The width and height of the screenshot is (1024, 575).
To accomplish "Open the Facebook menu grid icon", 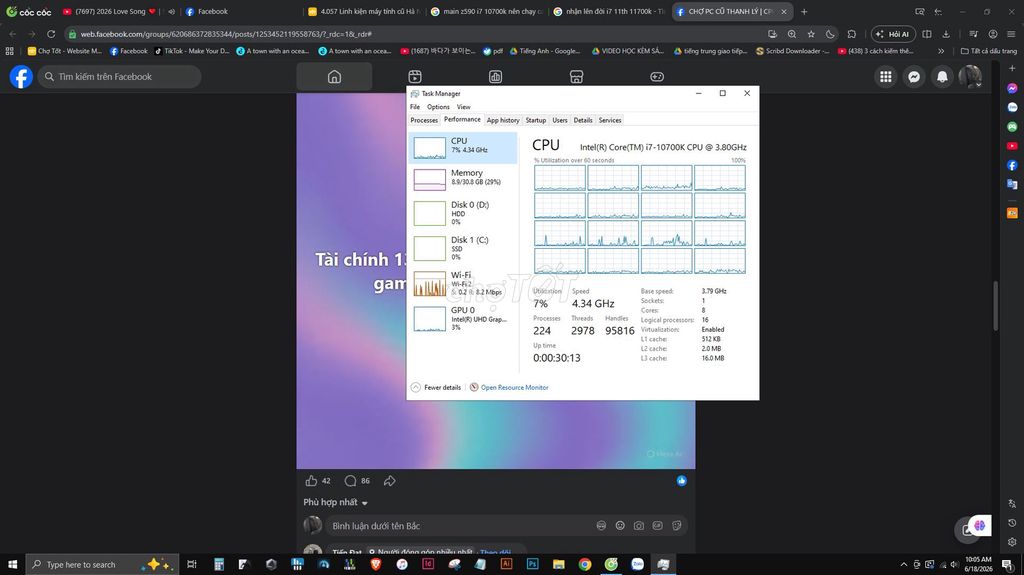I will [x=886, y=76].
